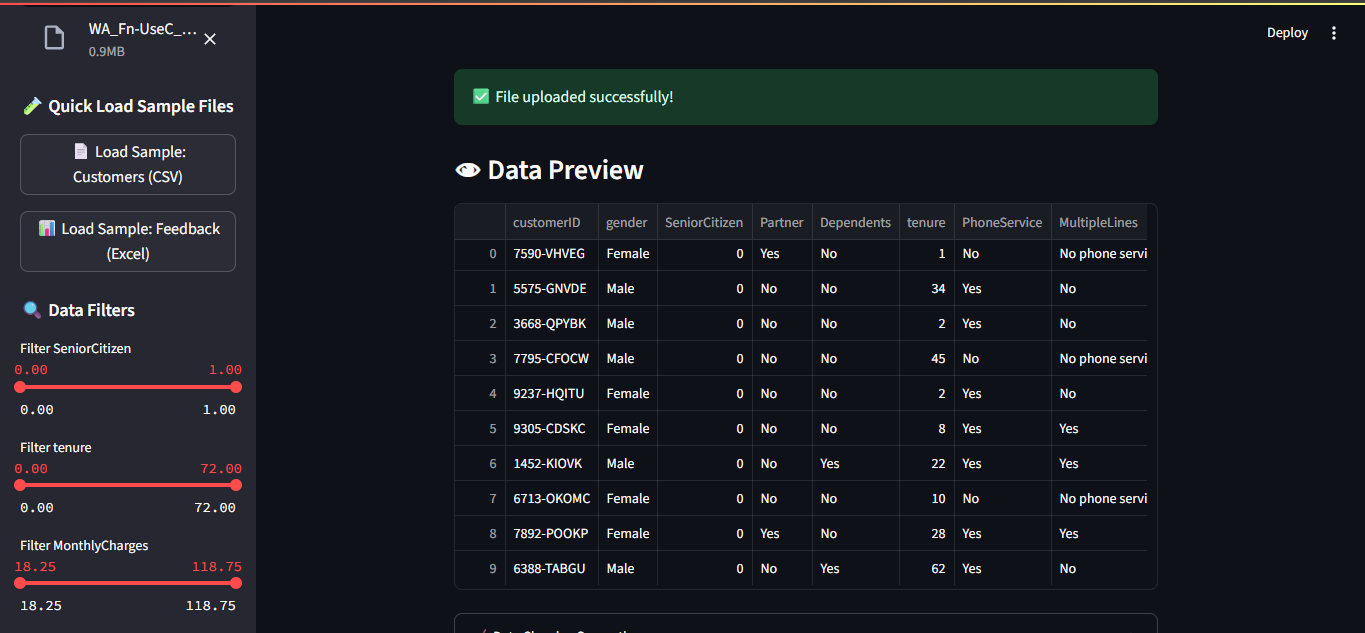Load the sample Feedback Excel file
Screen dimensions: 1365x633
click(x=128, y=241)
